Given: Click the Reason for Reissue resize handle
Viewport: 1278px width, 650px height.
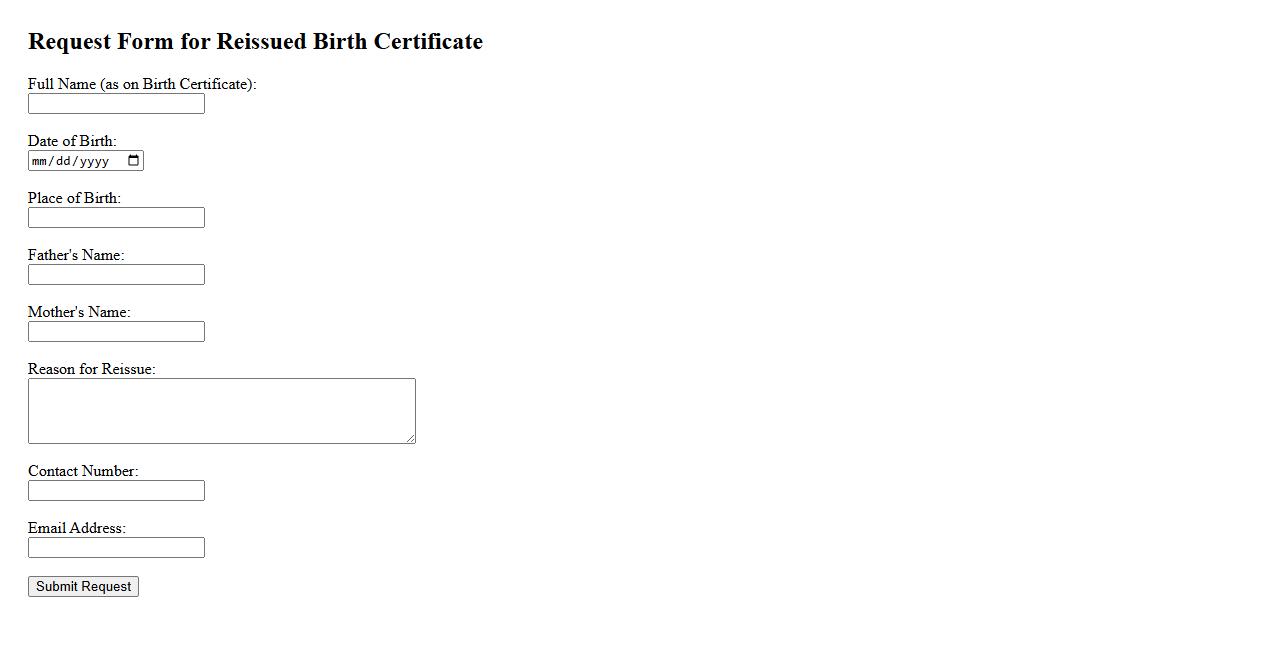Looking at the screenshot, I should [x=410, y=438].
